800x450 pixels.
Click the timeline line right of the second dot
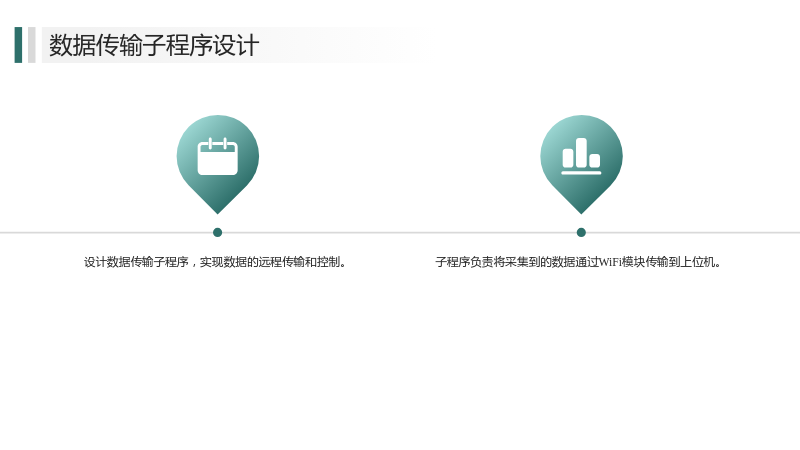coord(693,233)
